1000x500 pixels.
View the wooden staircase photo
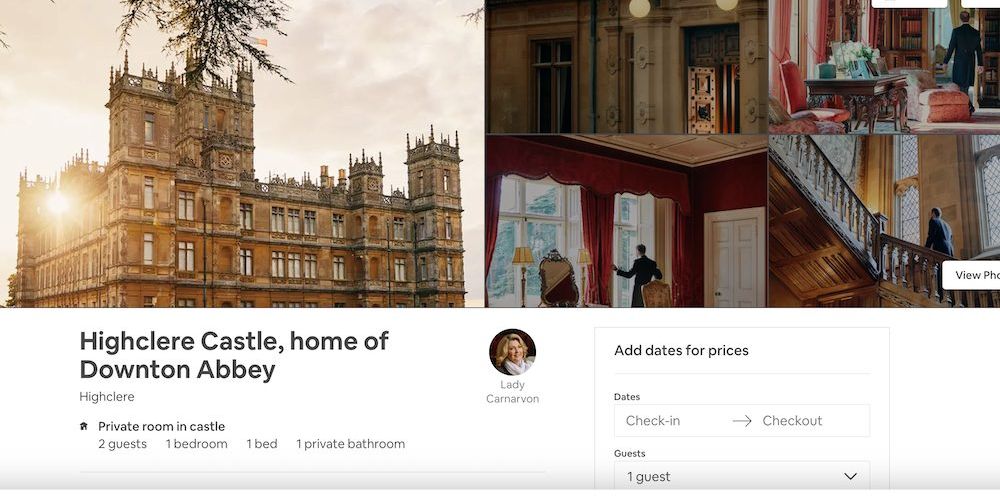coord(885,221)
